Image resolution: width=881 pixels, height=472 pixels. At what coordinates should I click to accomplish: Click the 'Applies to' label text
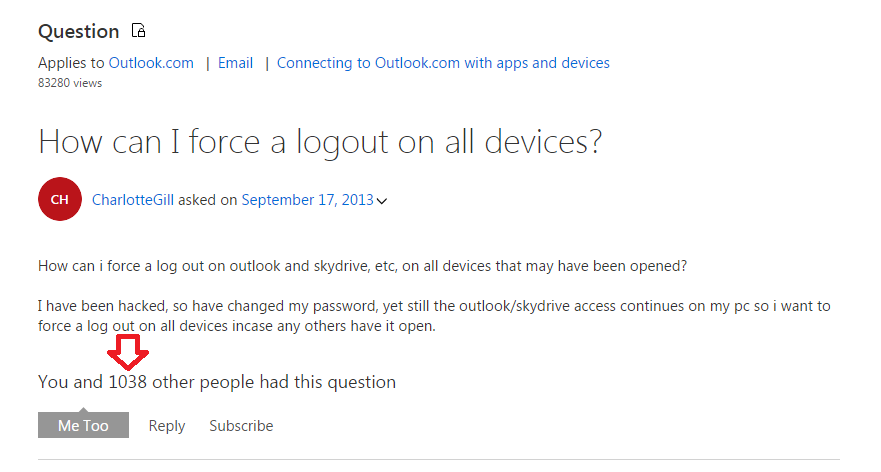click(71, 63)
